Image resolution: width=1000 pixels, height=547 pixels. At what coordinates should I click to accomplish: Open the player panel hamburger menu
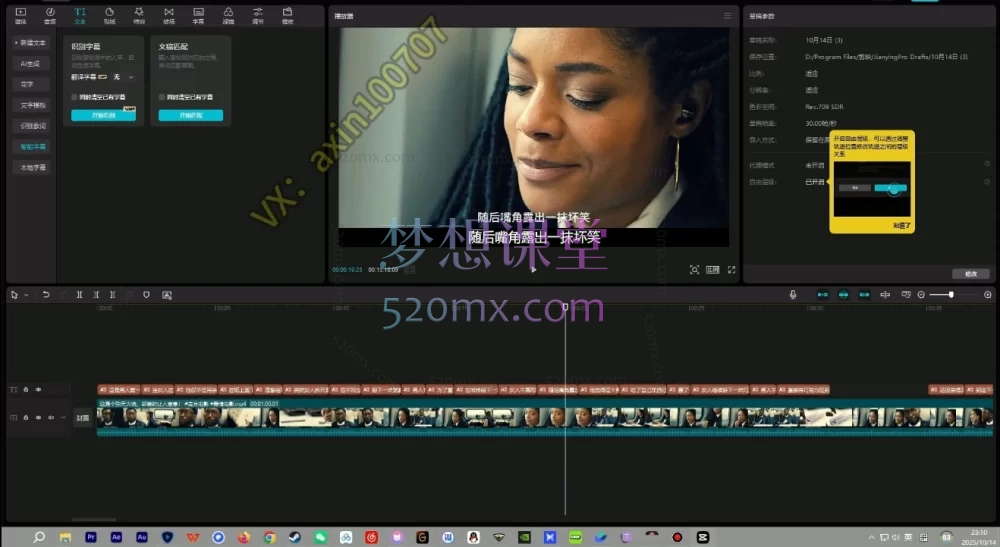tap(727, 16)
